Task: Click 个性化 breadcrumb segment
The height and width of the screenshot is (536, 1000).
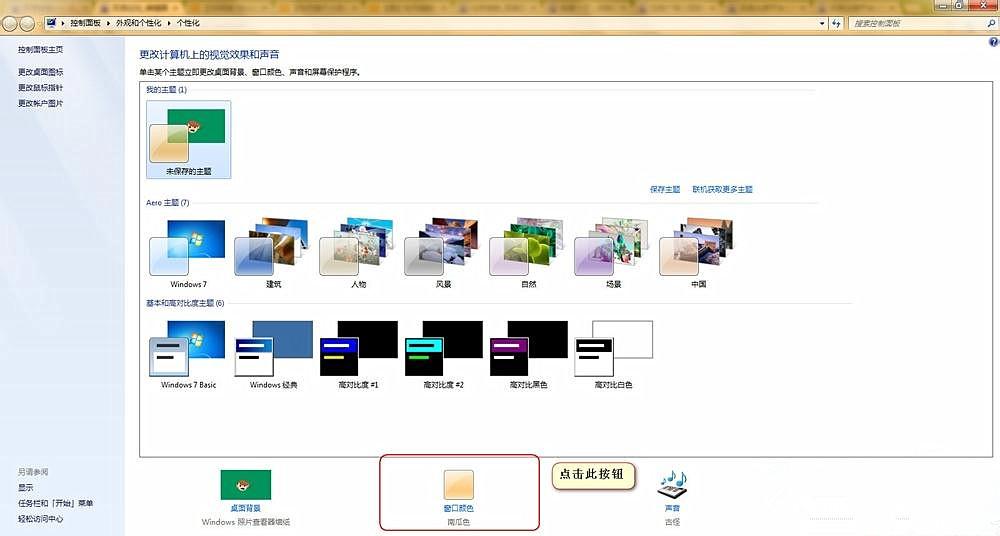Action: 188,23
